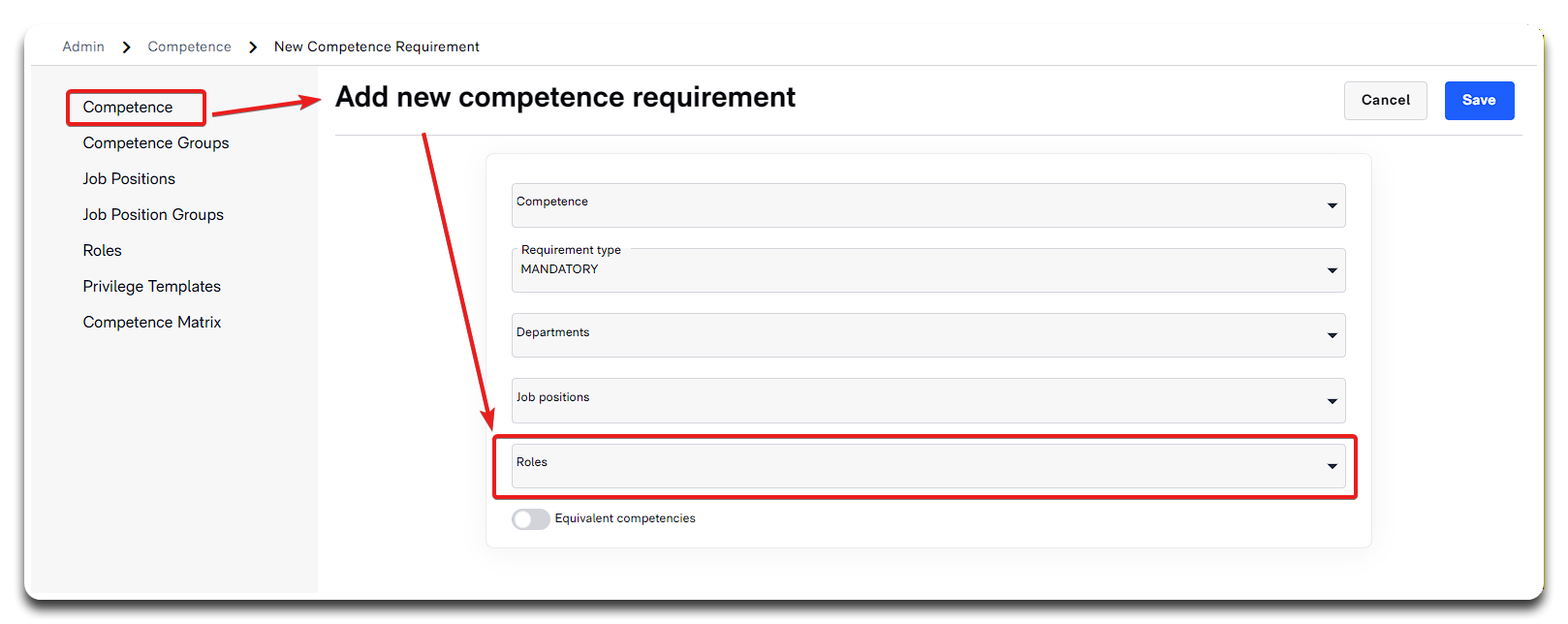Click the chevron after Admin breadcrumb

(126, 47)
